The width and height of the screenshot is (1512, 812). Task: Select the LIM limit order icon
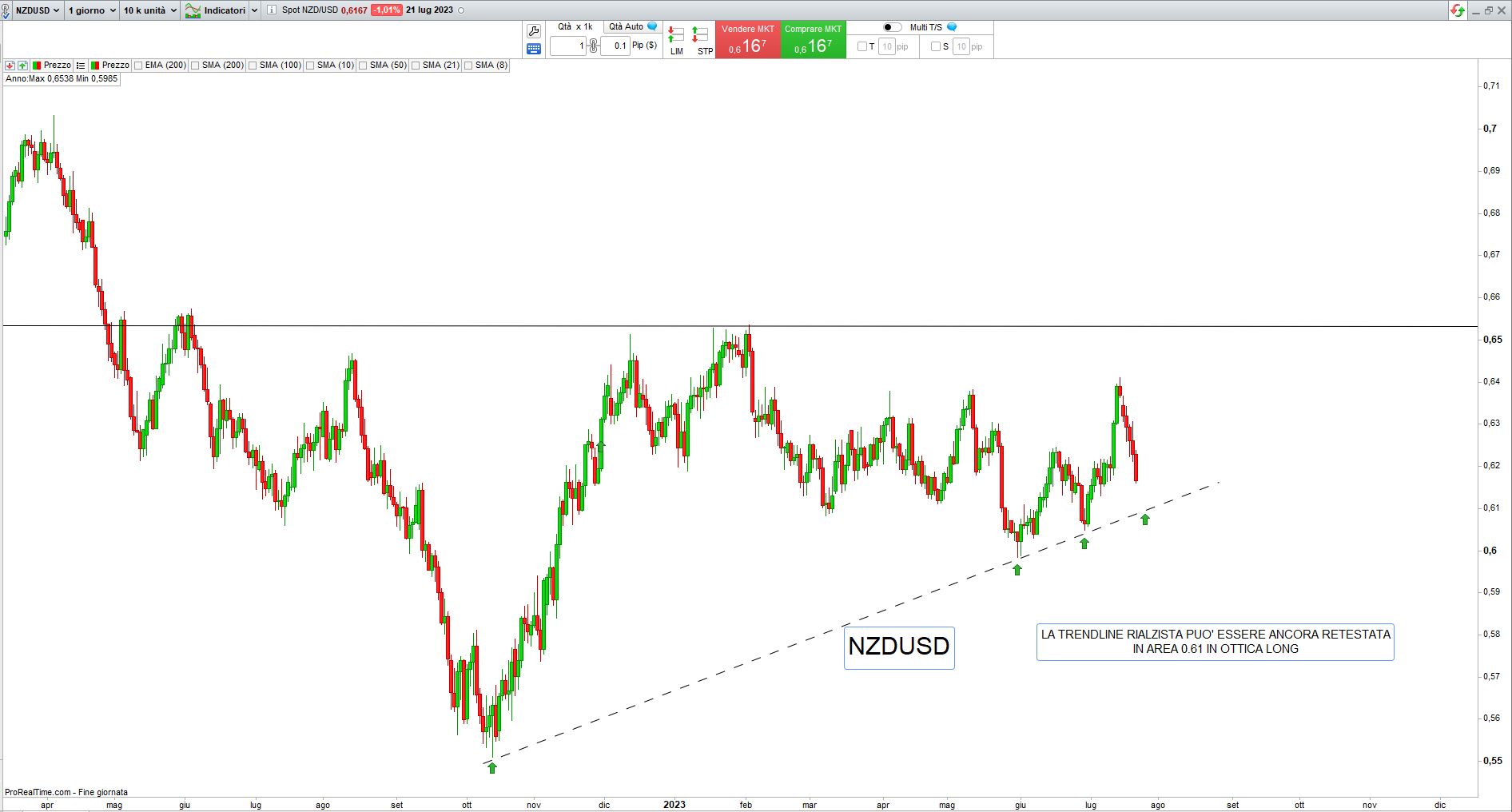point(677,40)
